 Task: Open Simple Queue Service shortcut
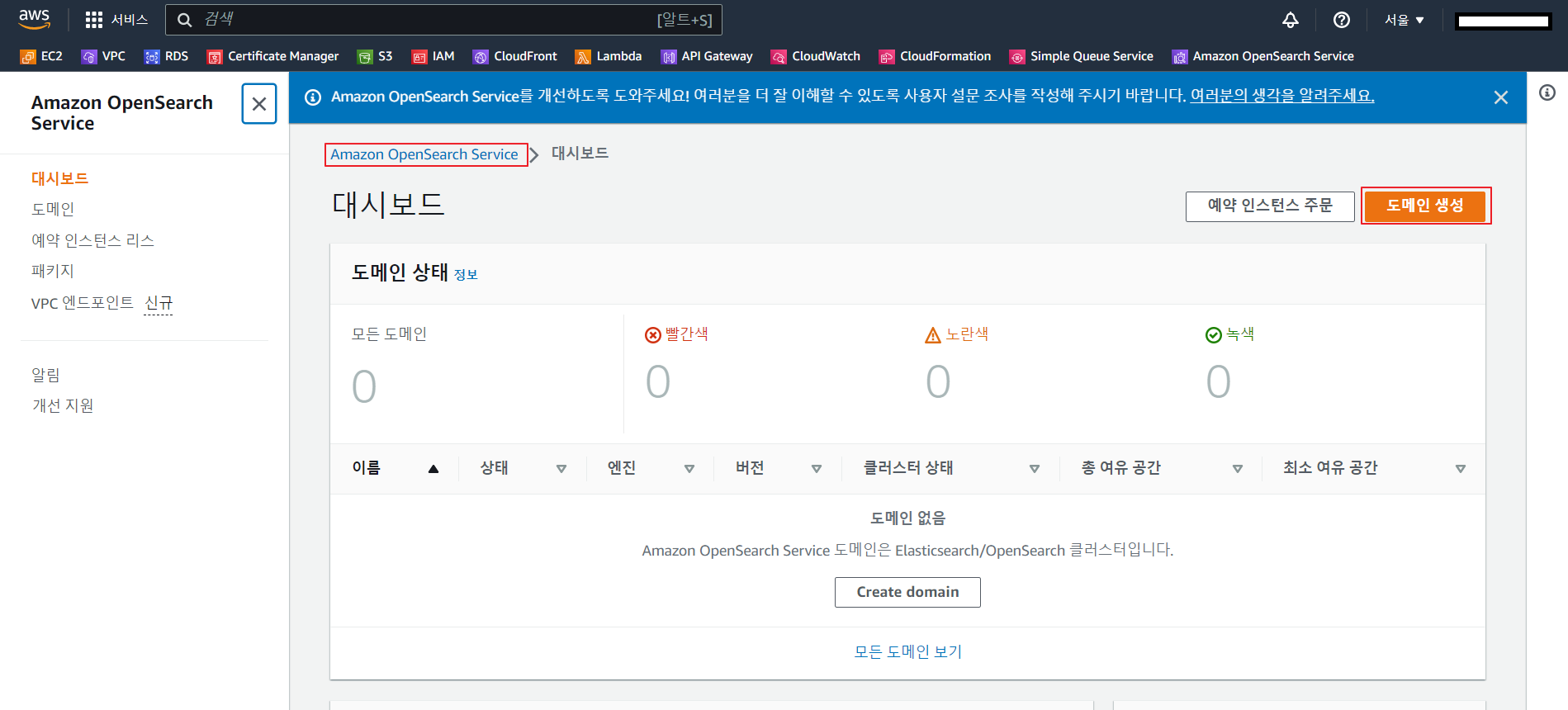(x=1082, y=56)
